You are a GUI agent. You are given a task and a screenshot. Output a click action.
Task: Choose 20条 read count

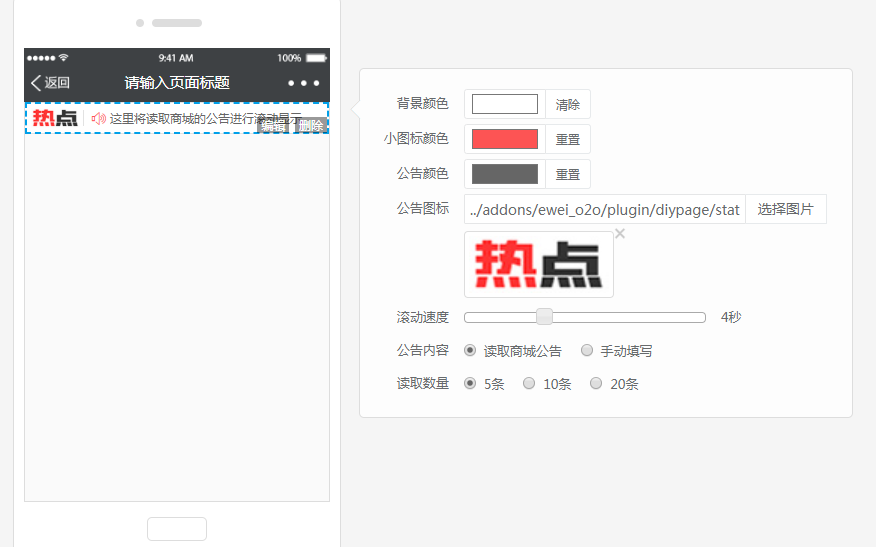point(596,384)
